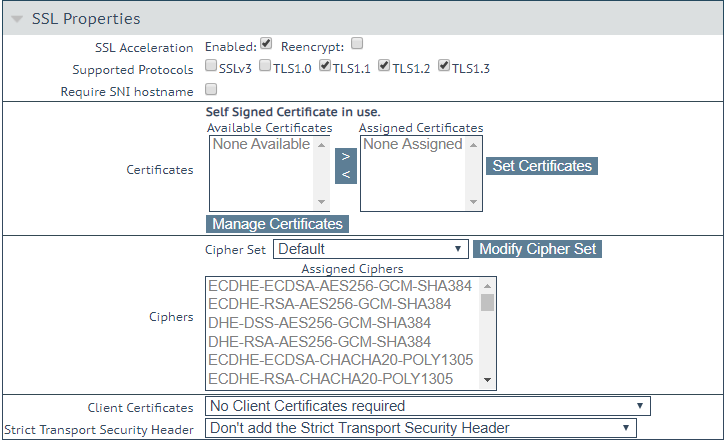This screenshot has width=724, height=441.
Task: Open the Cipher Set dropdown
Action: tap(371, 249)
